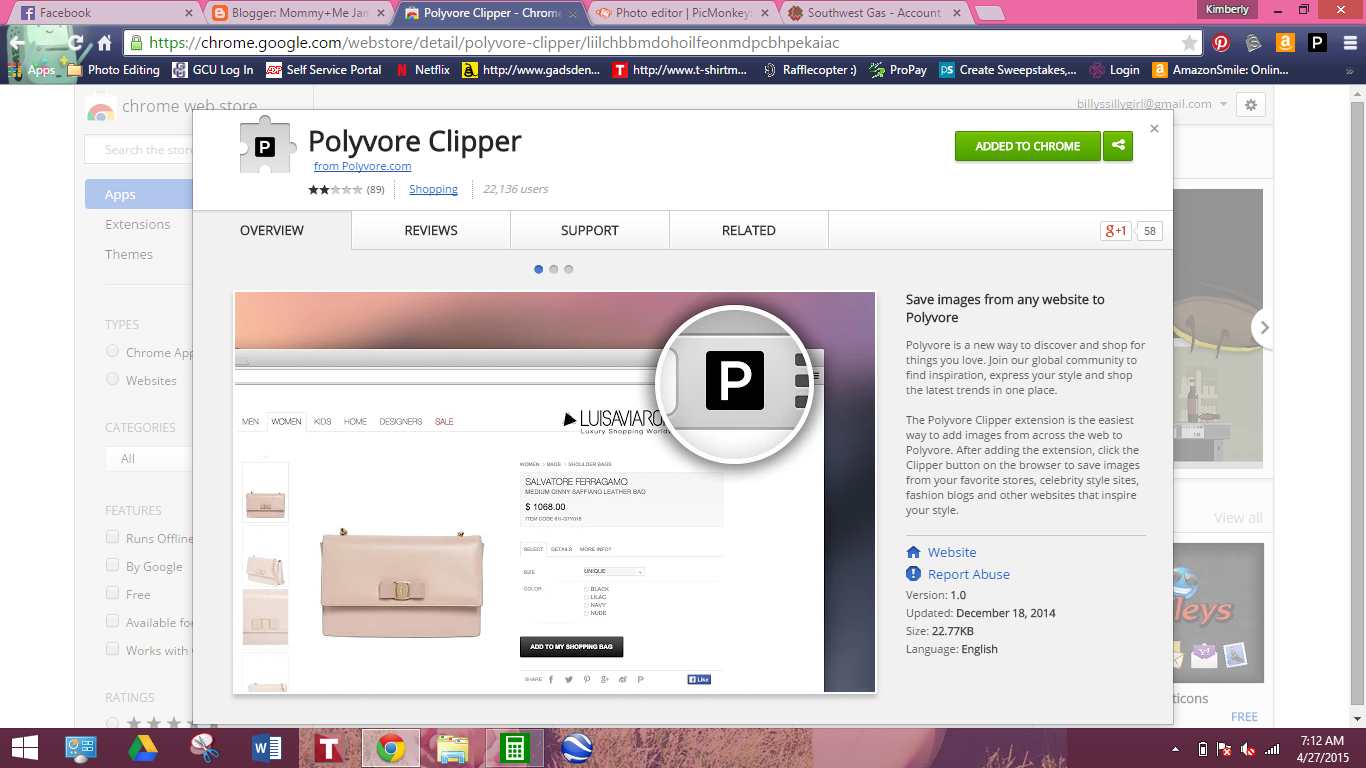Tick the Free feature checkbox
Image resolution: width=1366 pixels, height=768 pixels.
coord(113,593)
